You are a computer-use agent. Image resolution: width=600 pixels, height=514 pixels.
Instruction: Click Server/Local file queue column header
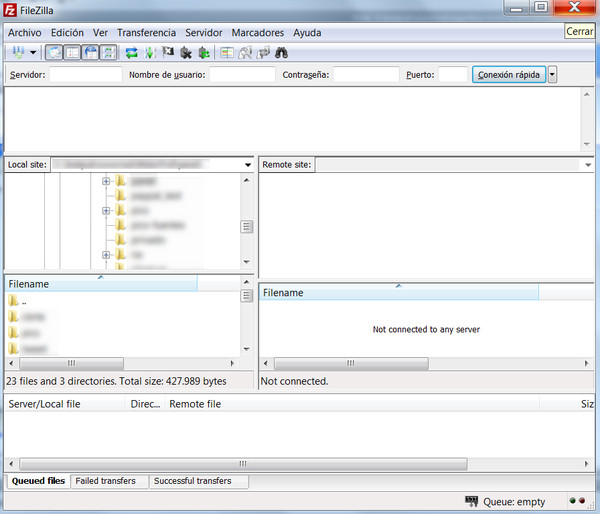pyautogui.click(x=65, y=404)
